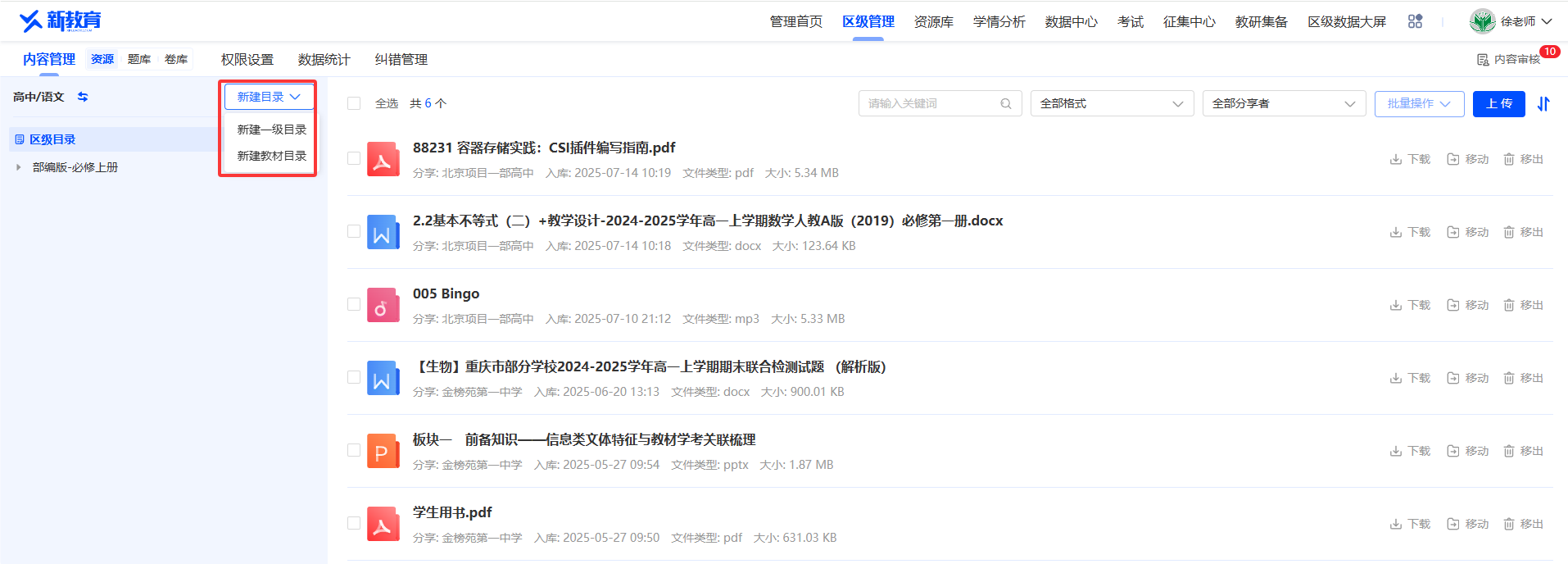The width and height of the screenshot is (1568, 564).
Task: Open the 全部格式 format dropdown
Action: [x=1112, y=103]
